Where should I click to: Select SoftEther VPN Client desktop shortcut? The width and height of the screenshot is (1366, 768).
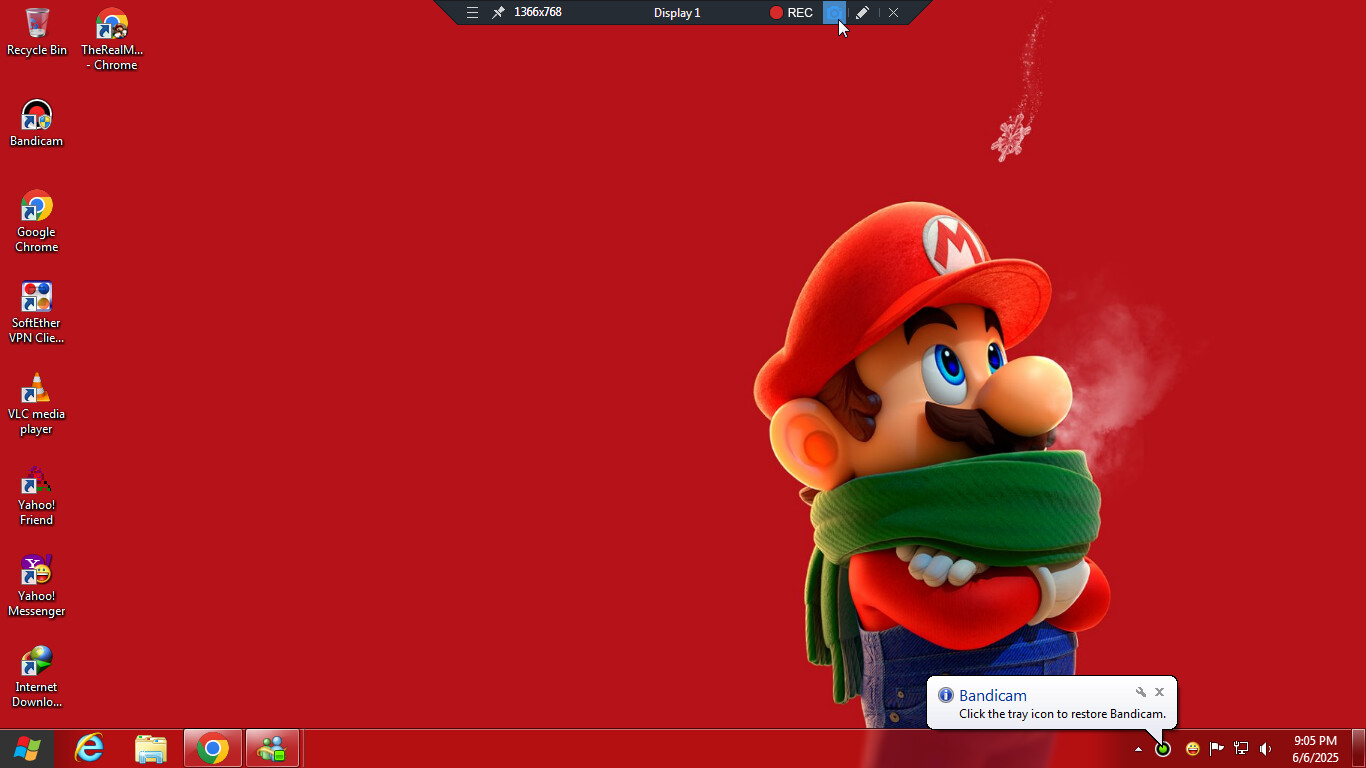[x=37, y=312]
